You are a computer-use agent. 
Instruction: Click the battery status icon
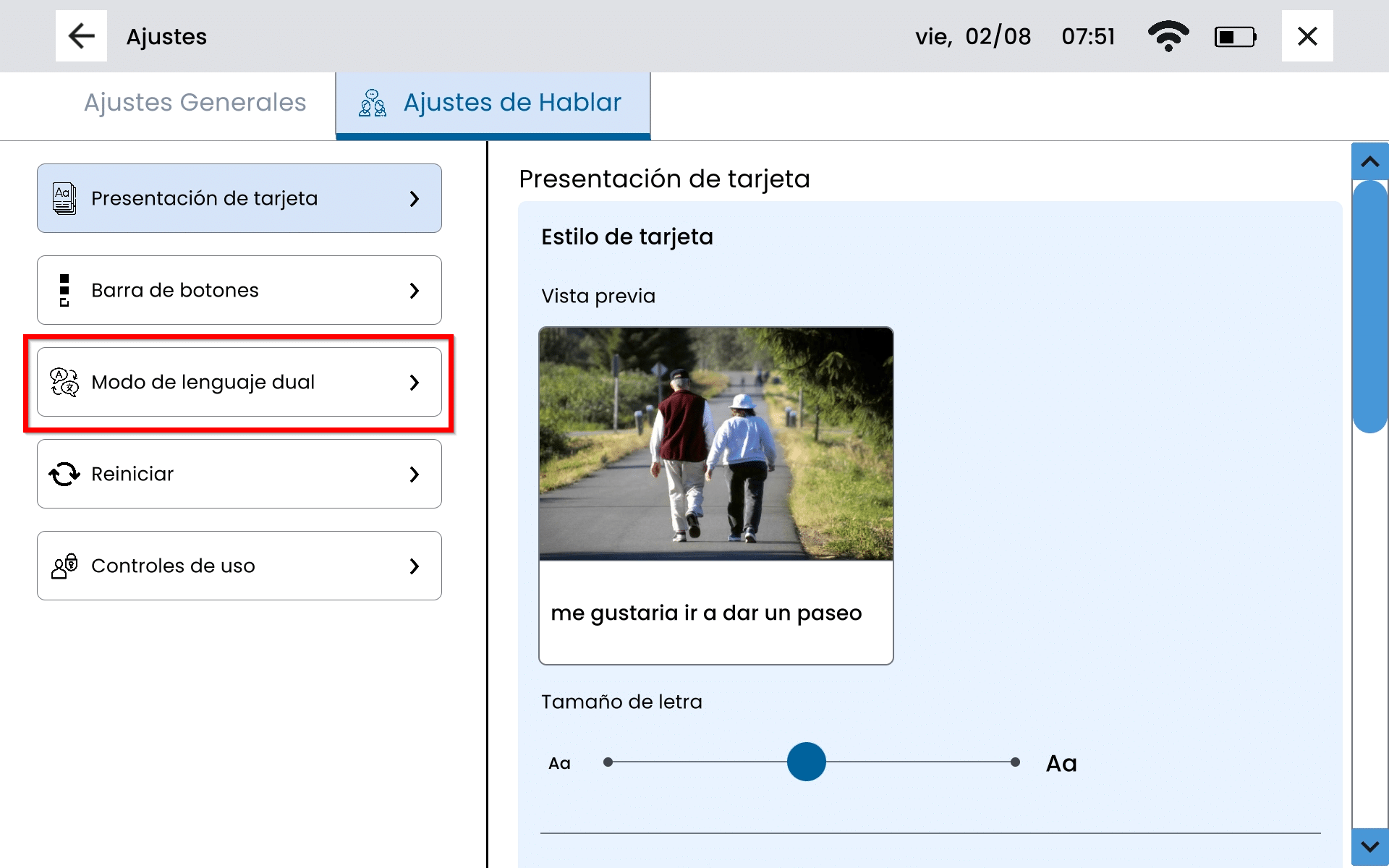1235,37
